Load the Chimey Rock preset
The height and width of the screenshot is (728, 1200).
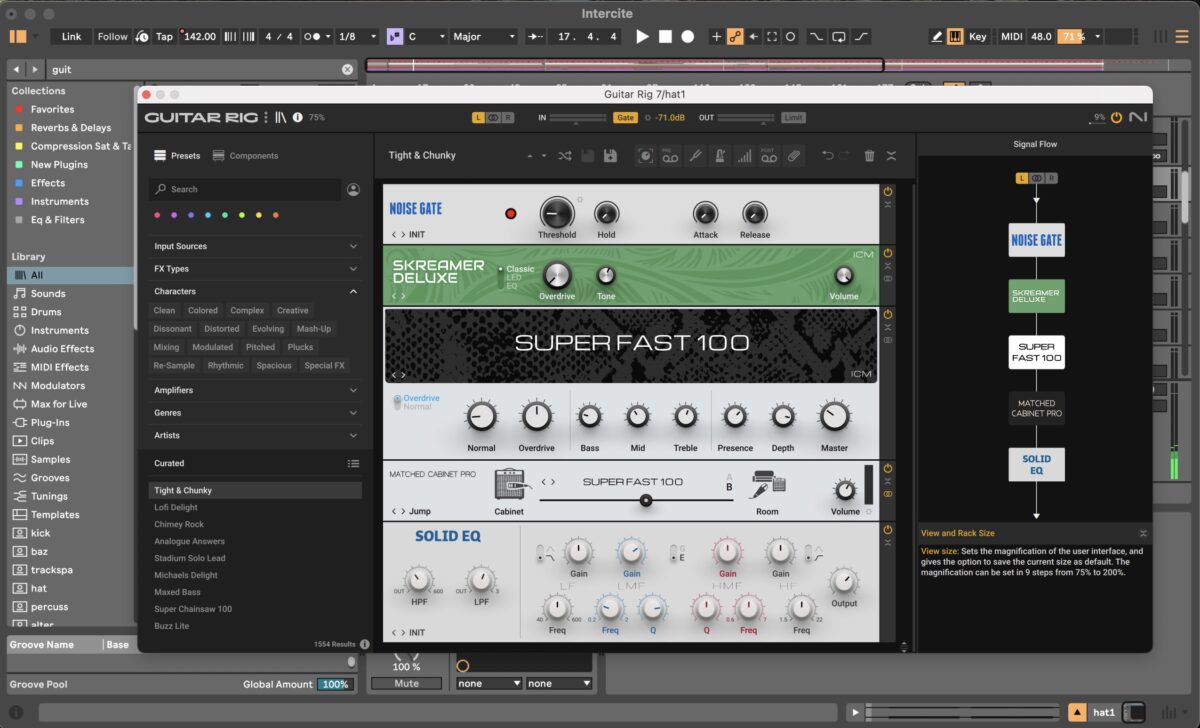click(179, 525)
